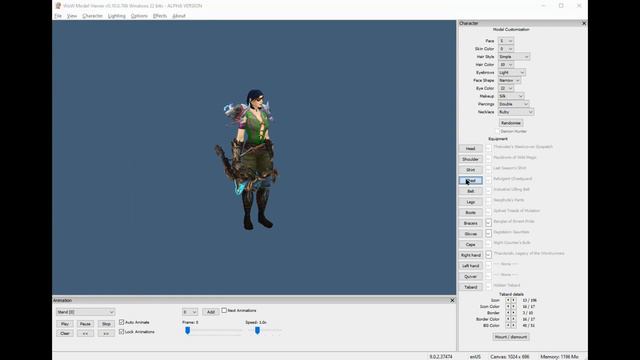Click the Head equipment button
640x360 pixels.
click(471, 149)
